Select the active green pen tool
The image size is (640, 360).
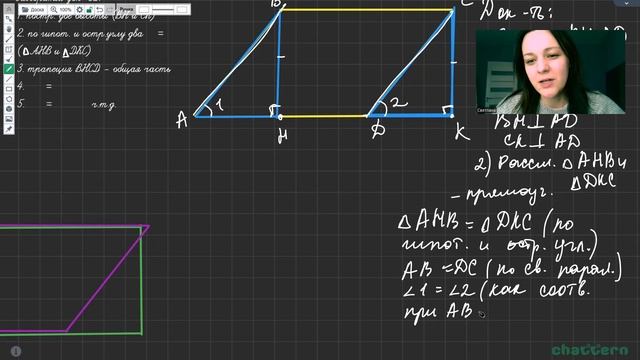point(9,69)
